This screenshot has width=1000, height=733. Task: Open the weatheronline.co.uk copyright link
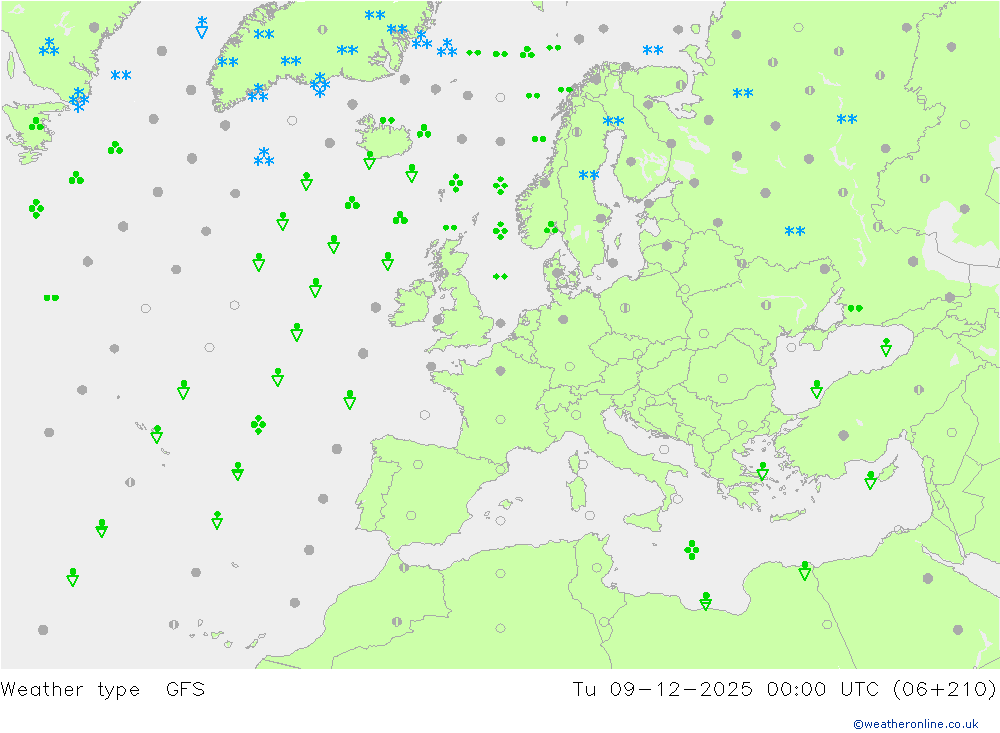tap(915, 723)
